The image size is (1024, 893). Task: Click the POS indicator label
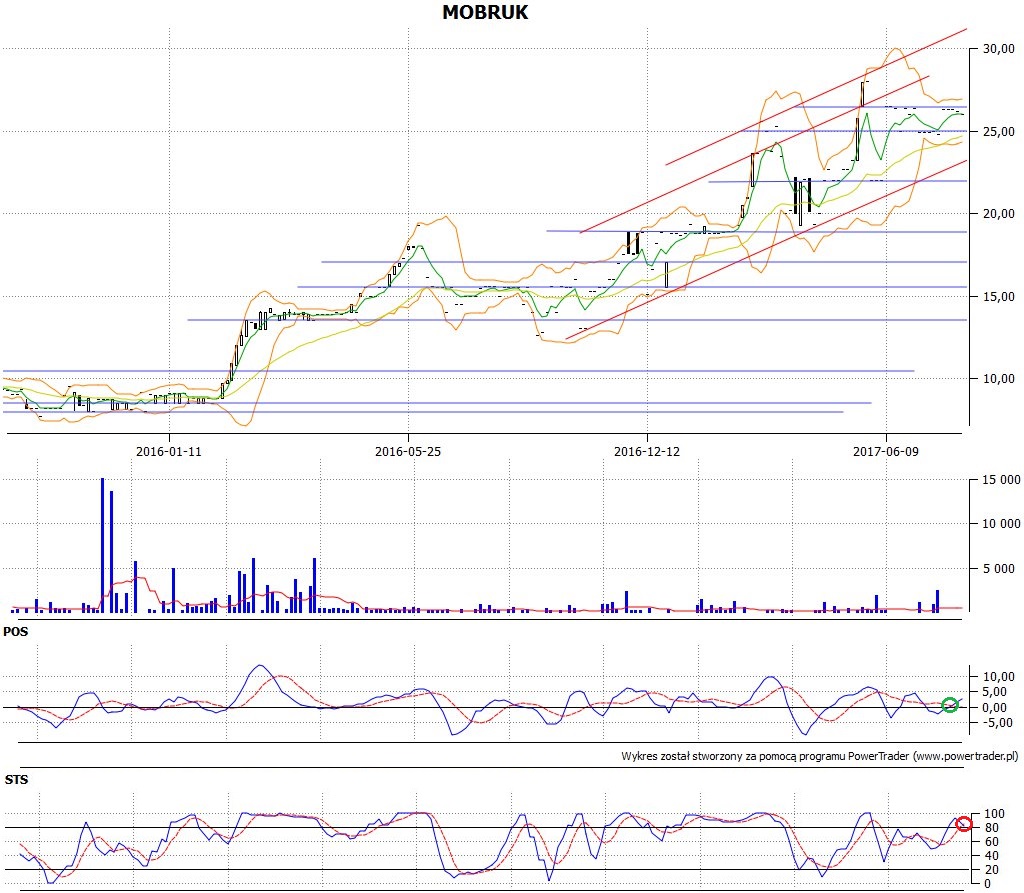16,632
